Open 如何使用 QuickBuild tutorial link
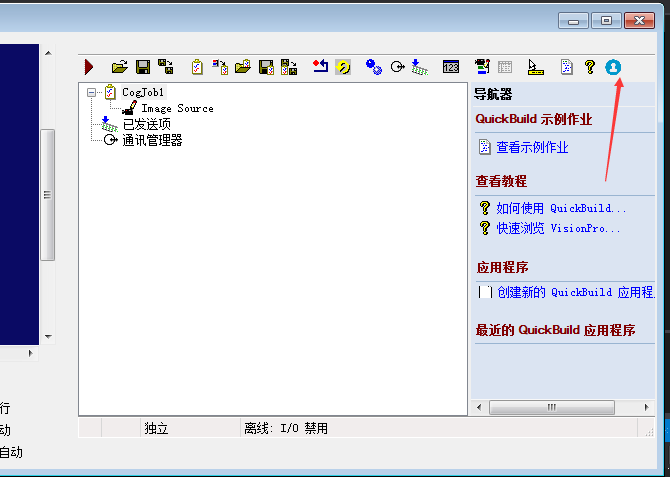 pyautogui.click(x=561, y=208)
